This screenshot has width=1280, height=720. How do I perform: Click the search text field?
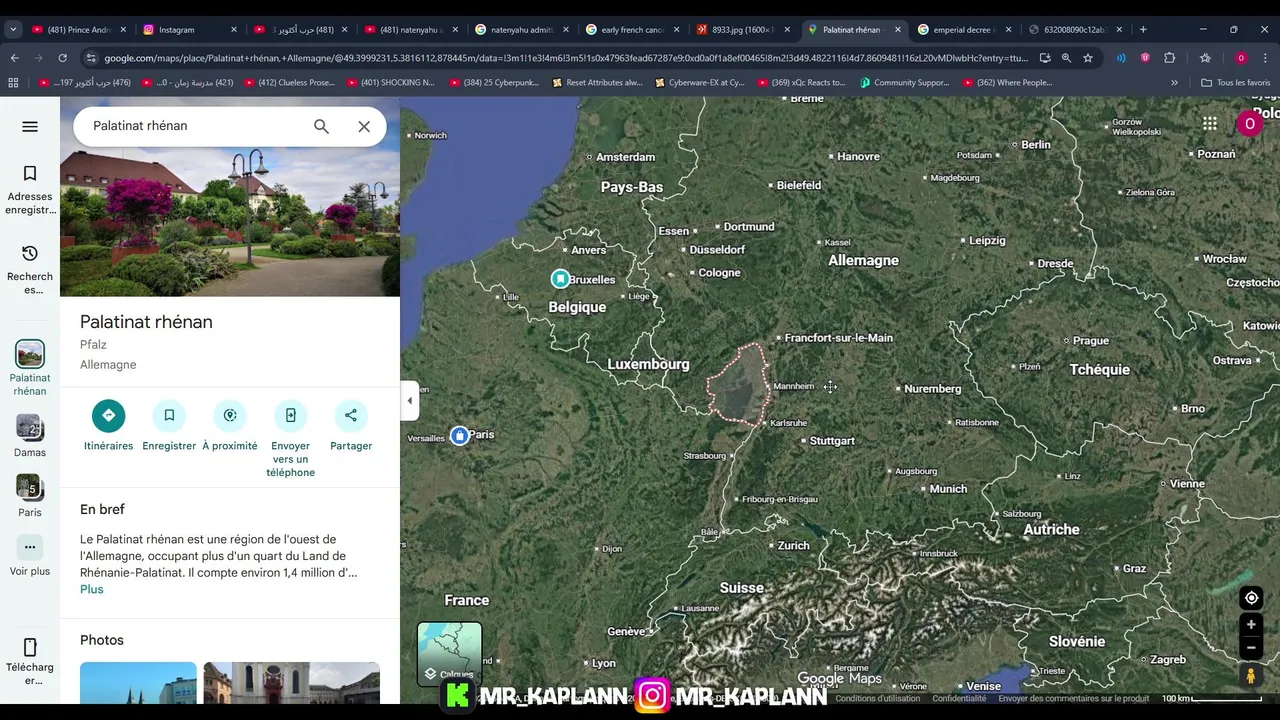click(195, 126)
